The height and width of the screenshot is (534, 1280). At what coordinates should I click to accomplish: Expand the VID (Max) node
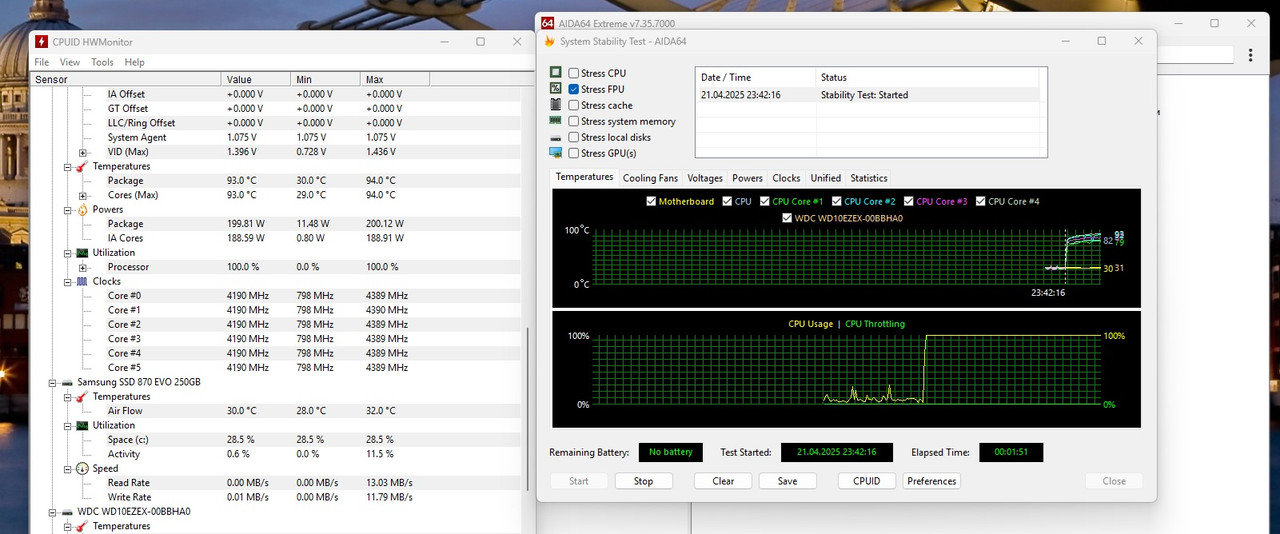(82, 152)
